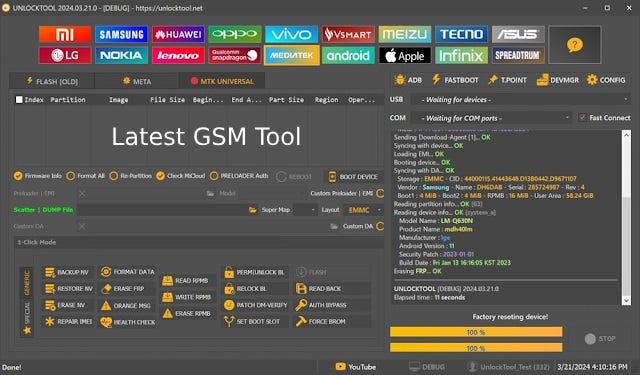The height and width of the screenshot is (375, 640).
Task: Select the Asus brand logo
Action: [518, 34]
